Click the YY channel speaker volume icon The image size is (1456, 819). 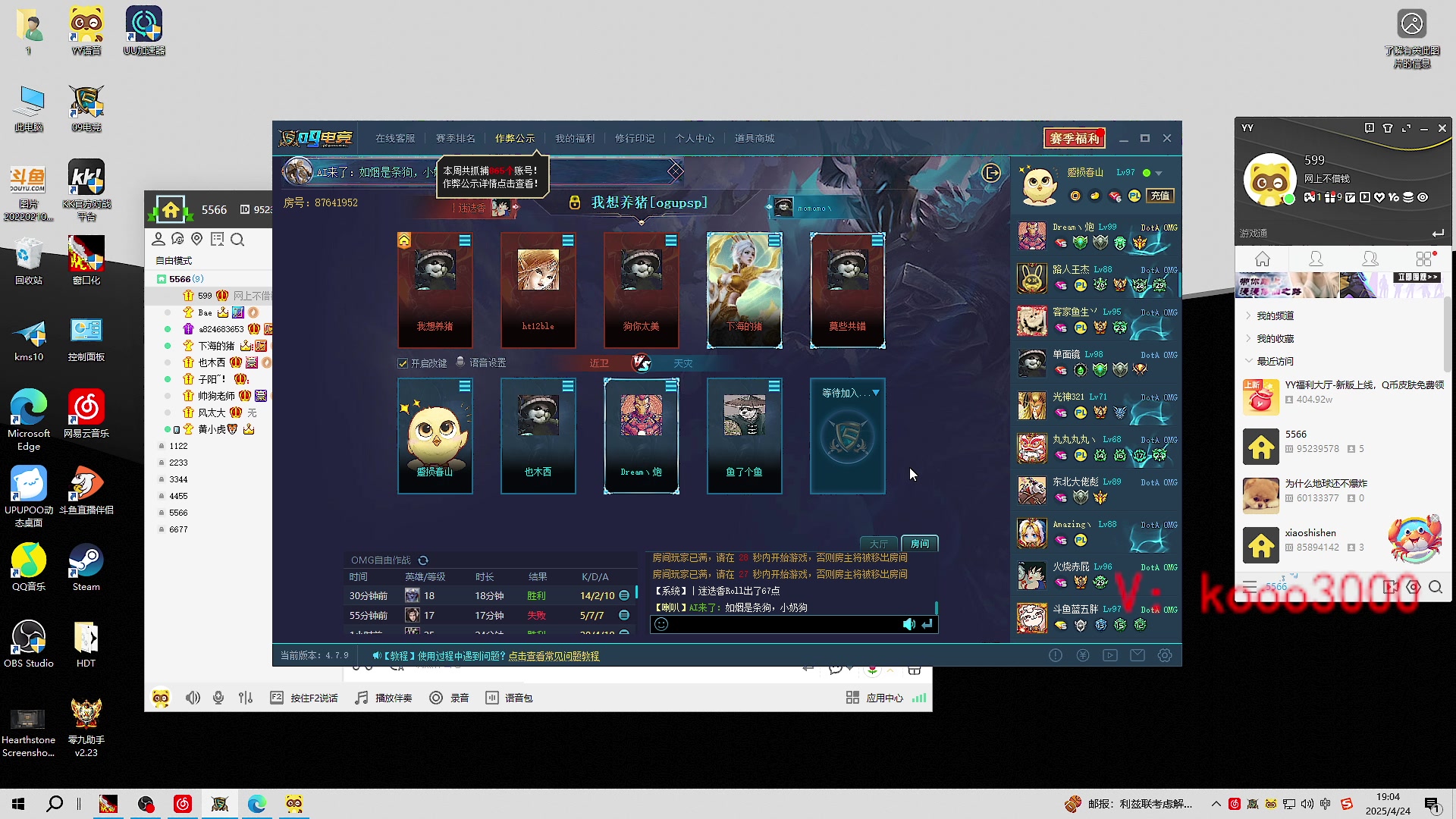pyautogui.click(x=193, y=698)
